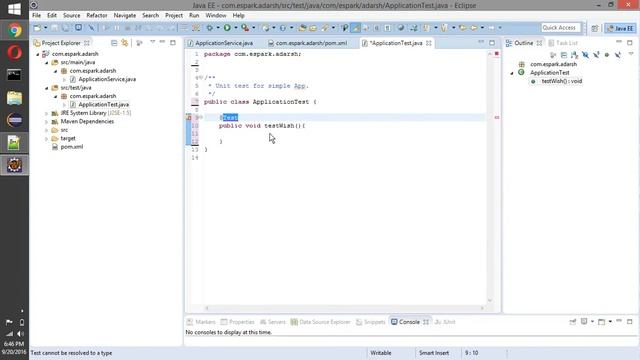Viewport: 640px width, 360px height.
Task: Open the JUnit tab
Action: coord(445,322)
